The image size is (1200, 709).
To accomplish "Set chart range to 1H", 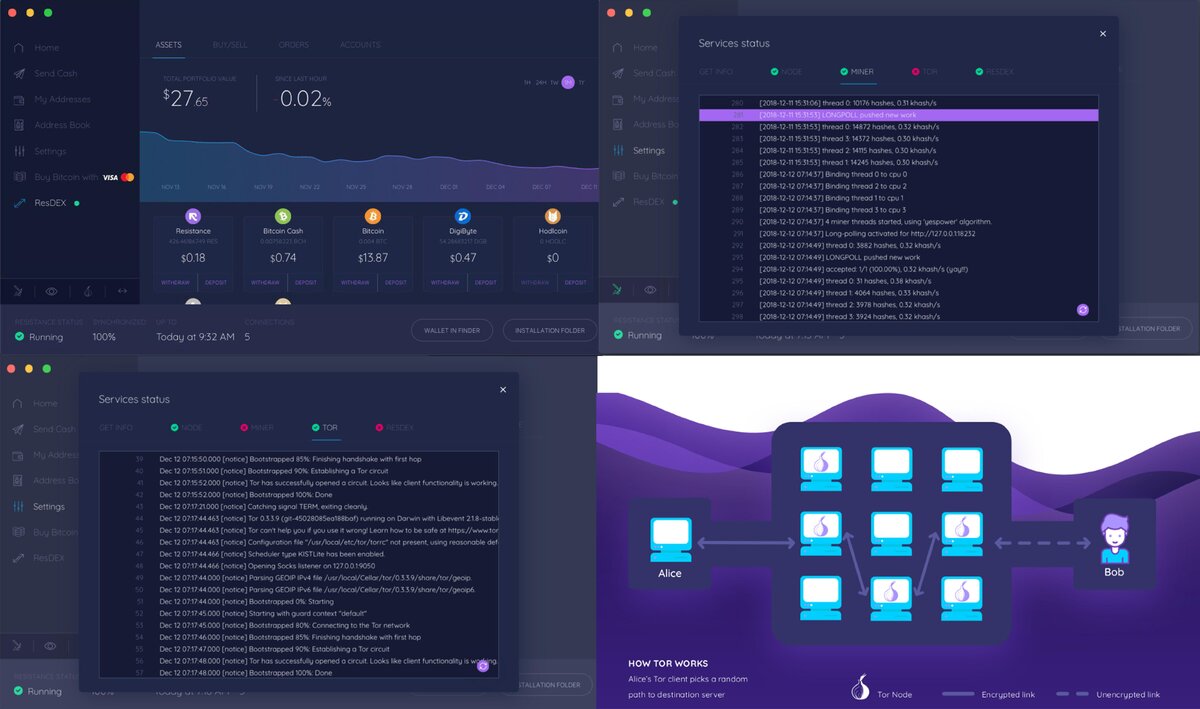I will (x=527, y=82).
